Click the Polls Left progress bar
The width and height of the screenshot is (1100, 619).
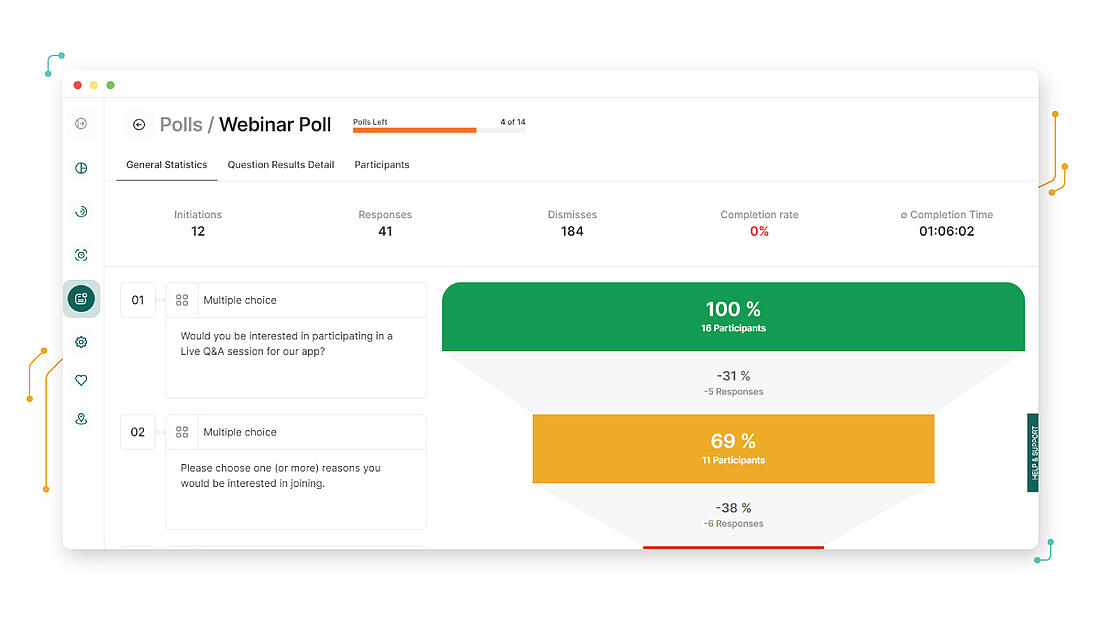[x=439, y=130]
